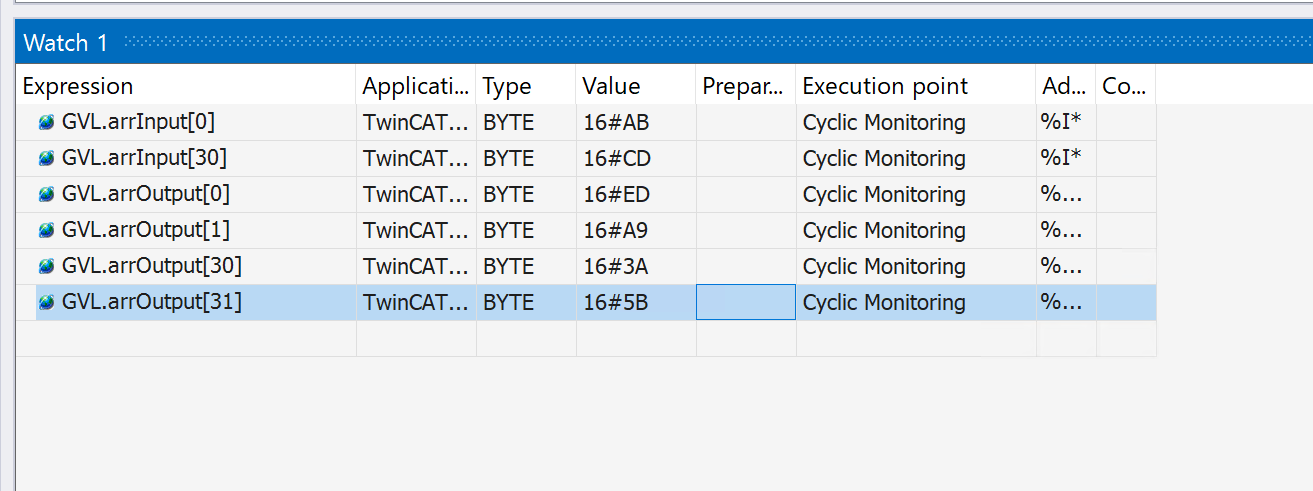This screenshot has height=491, width=1313.
Task: Click the variable icon beside GVL.arrOutput[0]
Action: [x=46, y=195]
